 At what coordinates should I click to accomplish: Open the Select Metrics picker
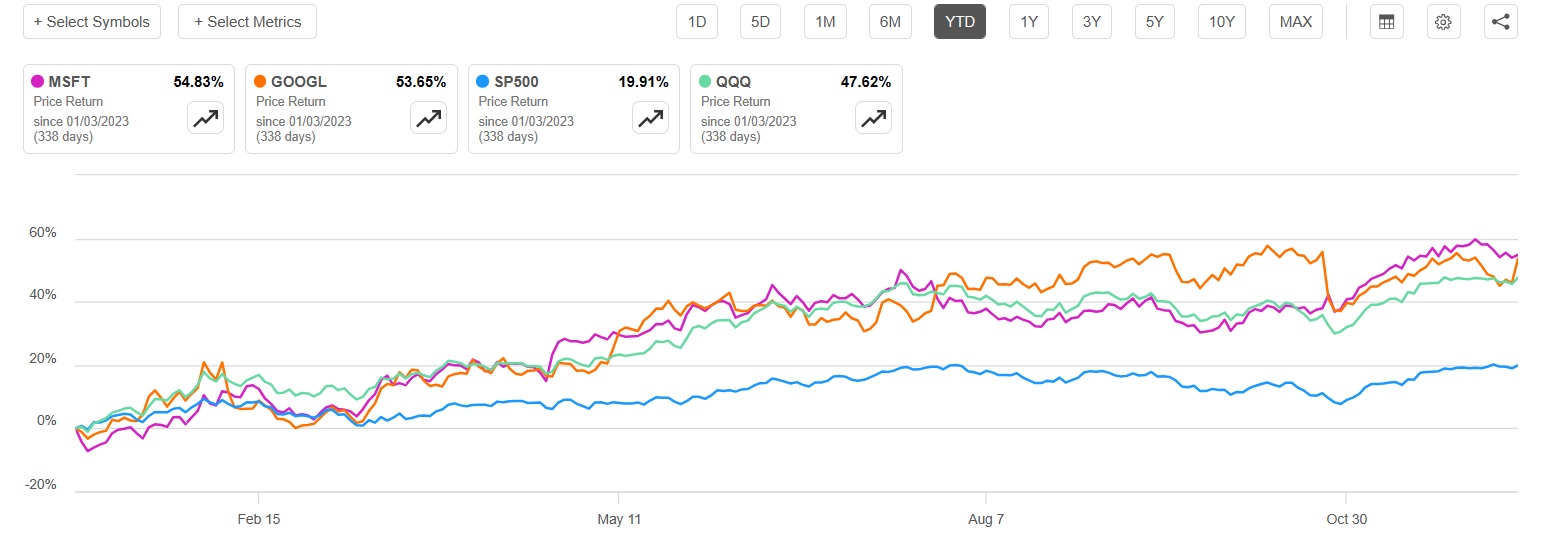(x=247, y=22)
